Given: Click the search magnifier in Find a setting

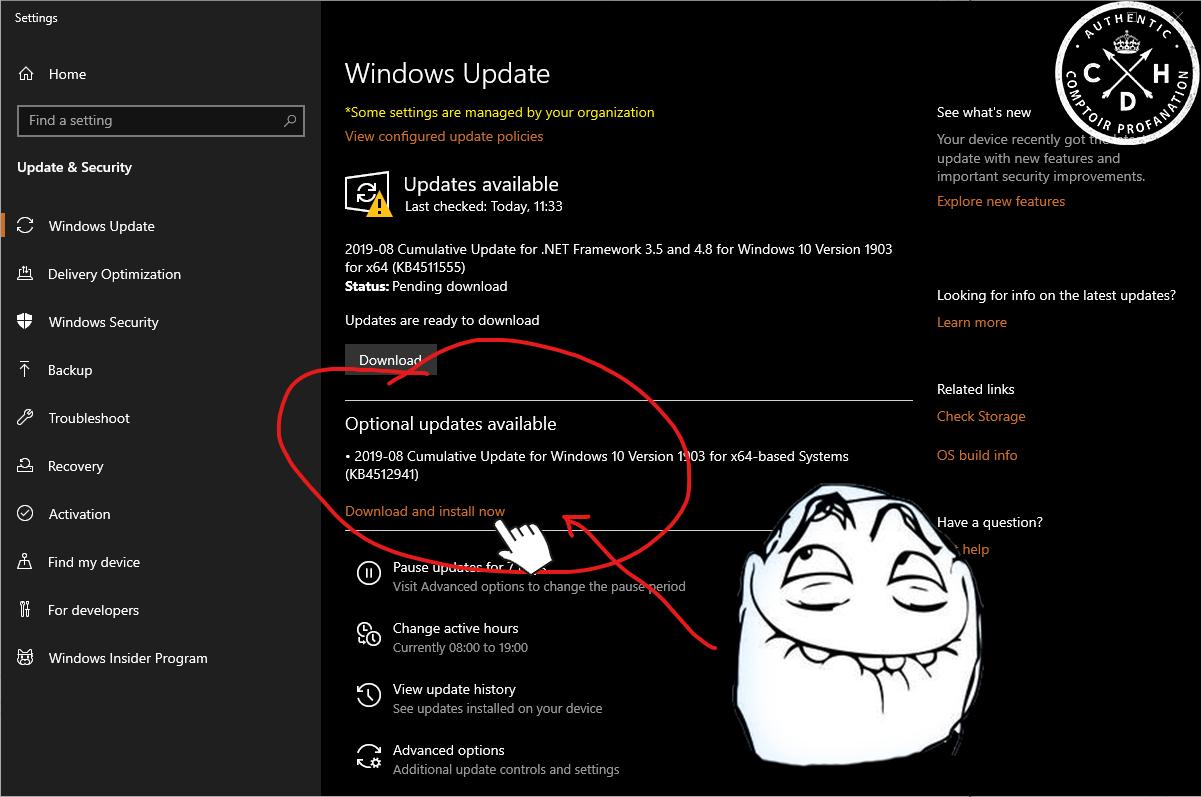Looking at the screenshot, I should pyautogui.click(x=290, y=121).
